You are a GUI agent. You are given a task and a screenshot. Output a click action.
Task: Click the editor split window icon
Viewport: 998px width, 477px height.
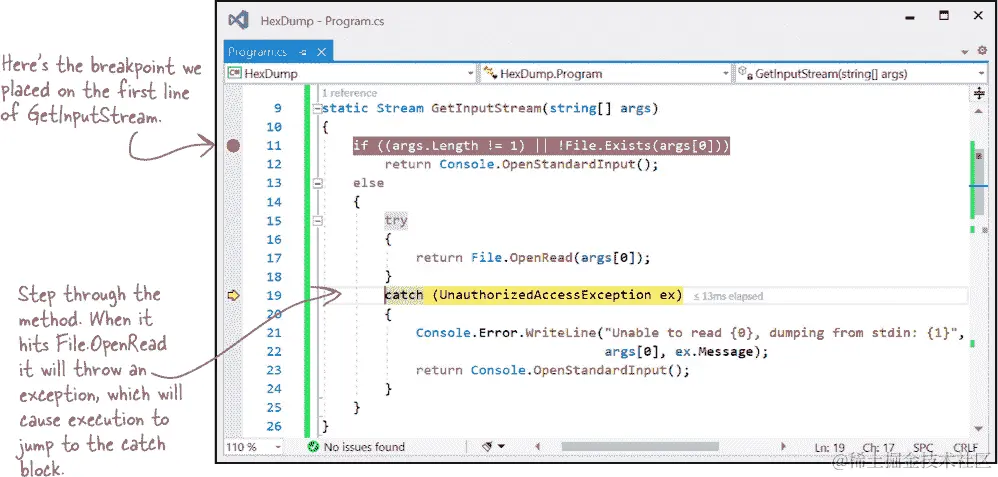pos(979,94)
